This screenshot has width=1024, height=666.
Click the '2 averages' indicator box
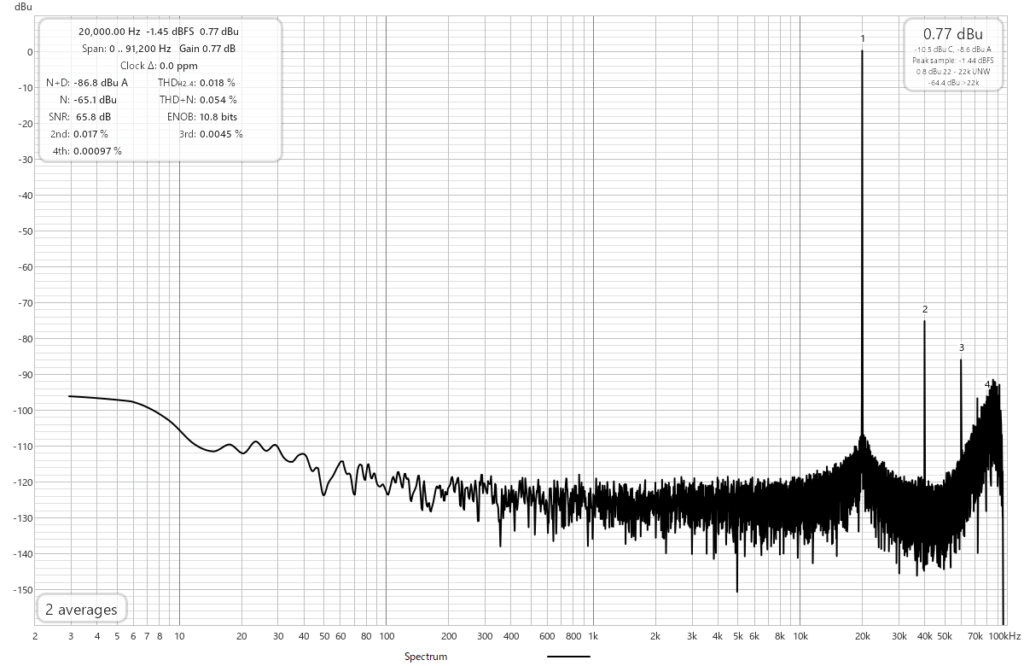81,609
